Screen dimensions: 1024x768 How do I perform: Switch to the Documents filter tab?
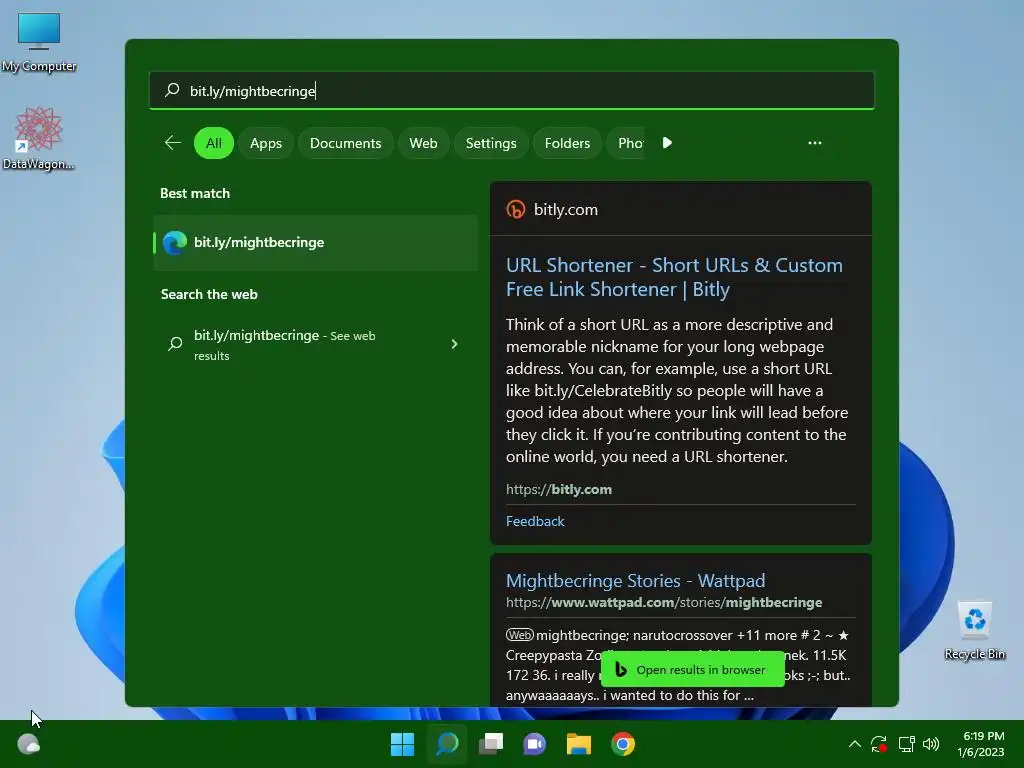coord(345,143)
